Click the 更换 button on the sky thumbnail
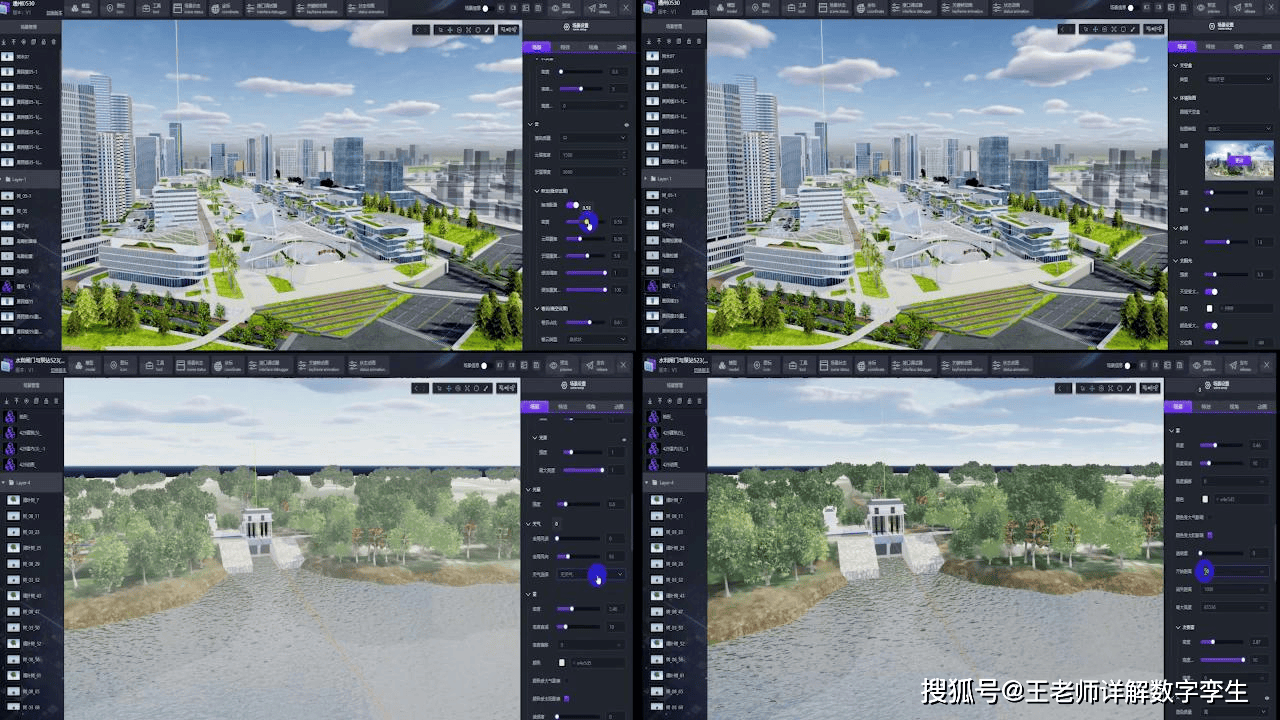The height and width of the screenshot is (720, 1280). click(1239, 160)
